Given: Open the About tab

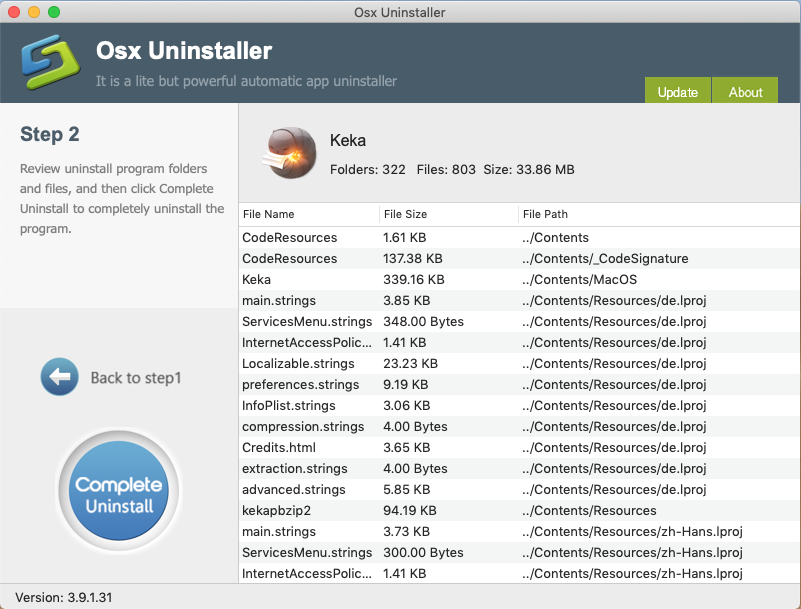Looking at the screenshot, I should [745, 91].
